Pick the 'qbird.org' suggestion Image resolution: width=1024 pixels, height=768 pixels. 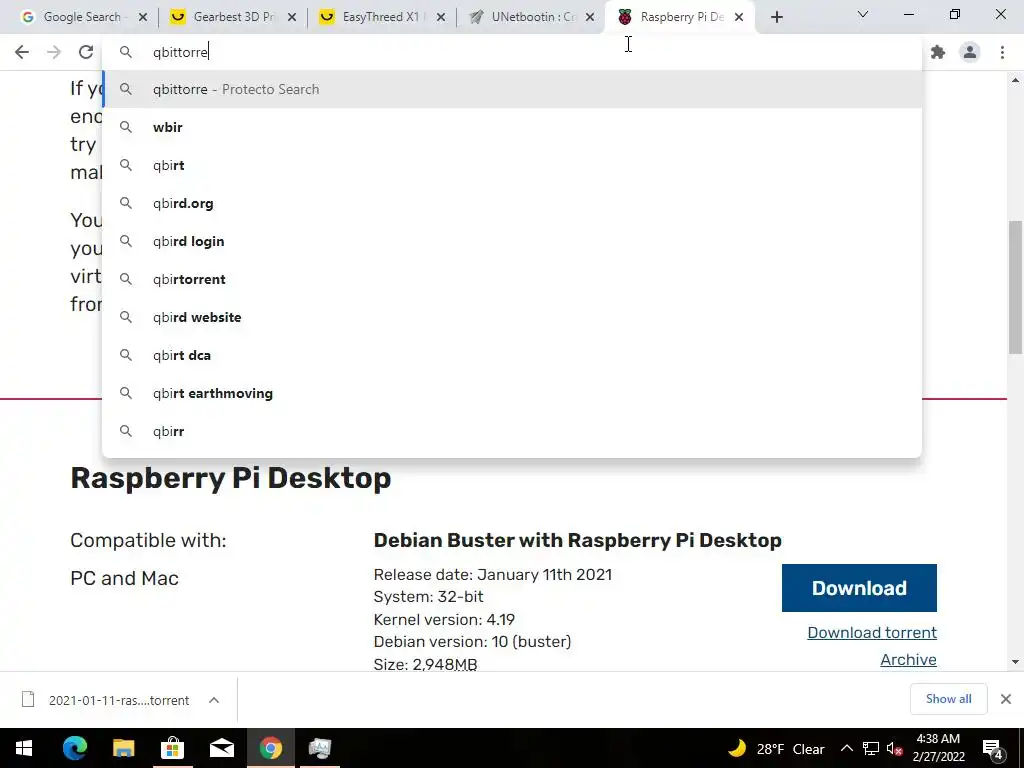pyautogui.click(x=512, y=203)
